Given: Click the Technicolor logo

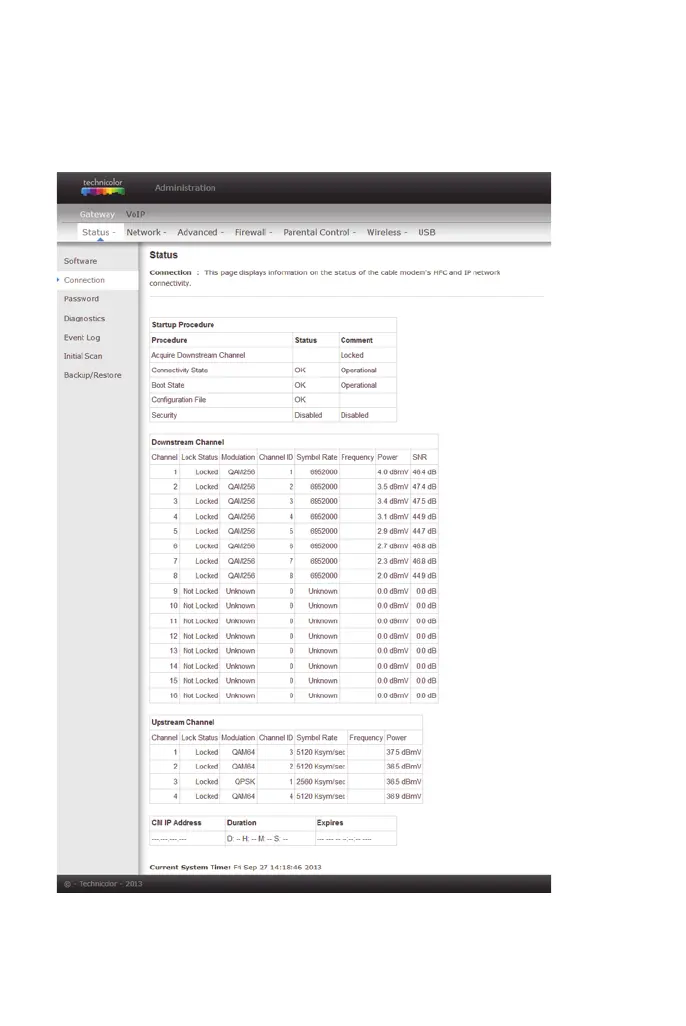Looking at the screenshot, I should 103,187.
